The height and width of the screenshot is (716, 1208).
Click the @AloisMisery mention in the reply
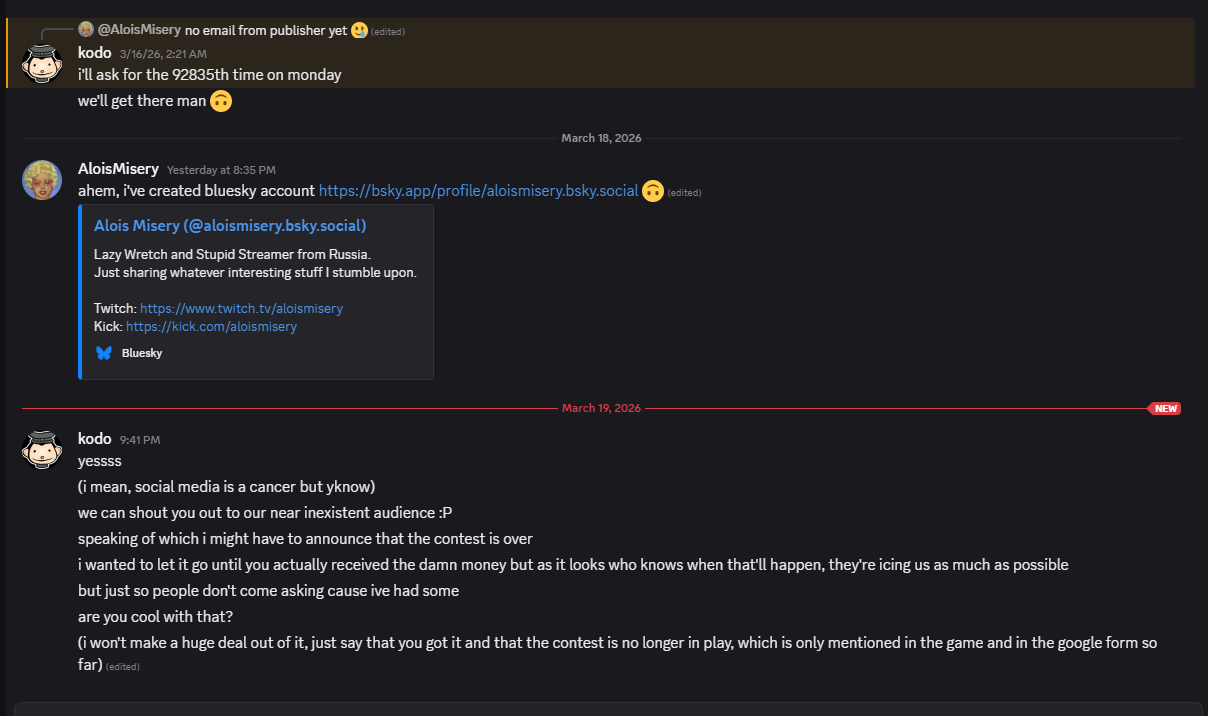(x=139, y=31)
